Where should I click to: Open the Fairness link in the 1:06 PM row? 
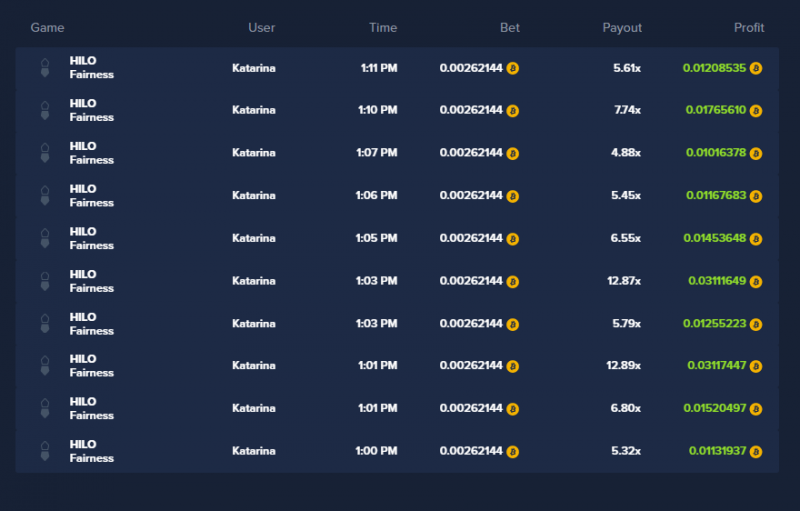tap(92, 203)
